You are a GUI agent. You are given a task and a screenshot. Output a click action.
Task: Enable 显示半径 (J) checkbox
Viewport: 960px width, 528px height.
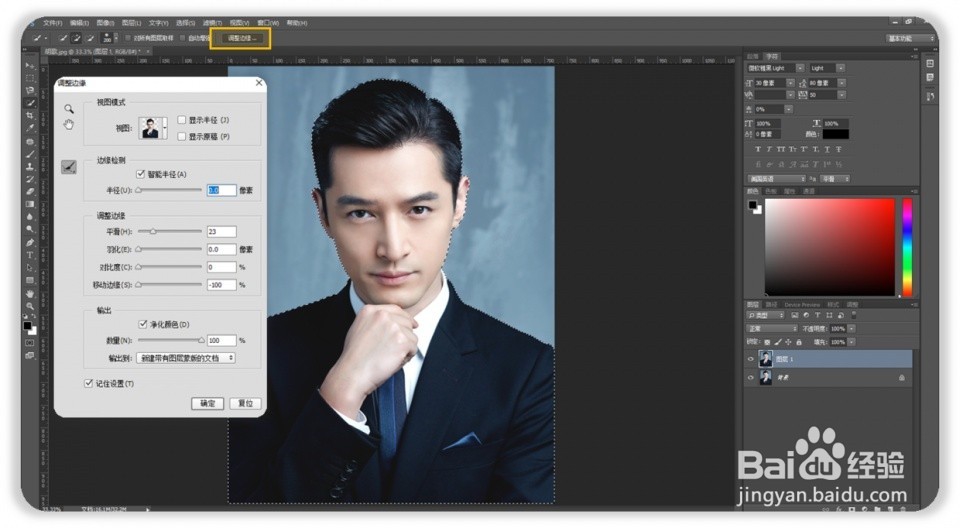coord(181,119)
